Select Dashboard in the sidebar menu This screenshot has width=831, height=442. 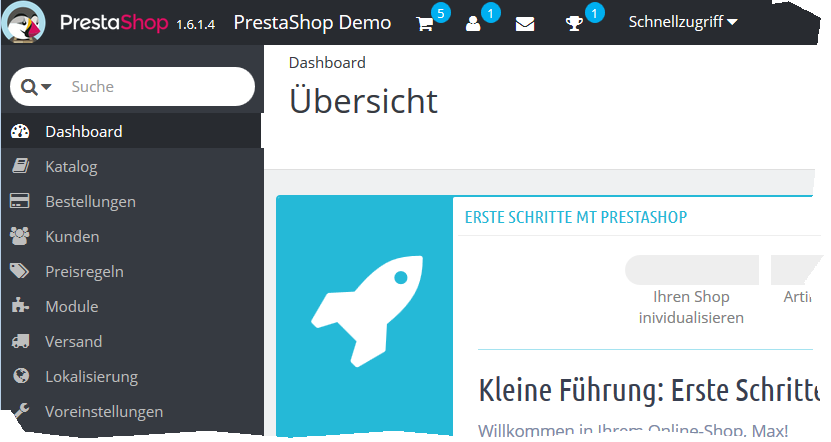click(131, 131)
